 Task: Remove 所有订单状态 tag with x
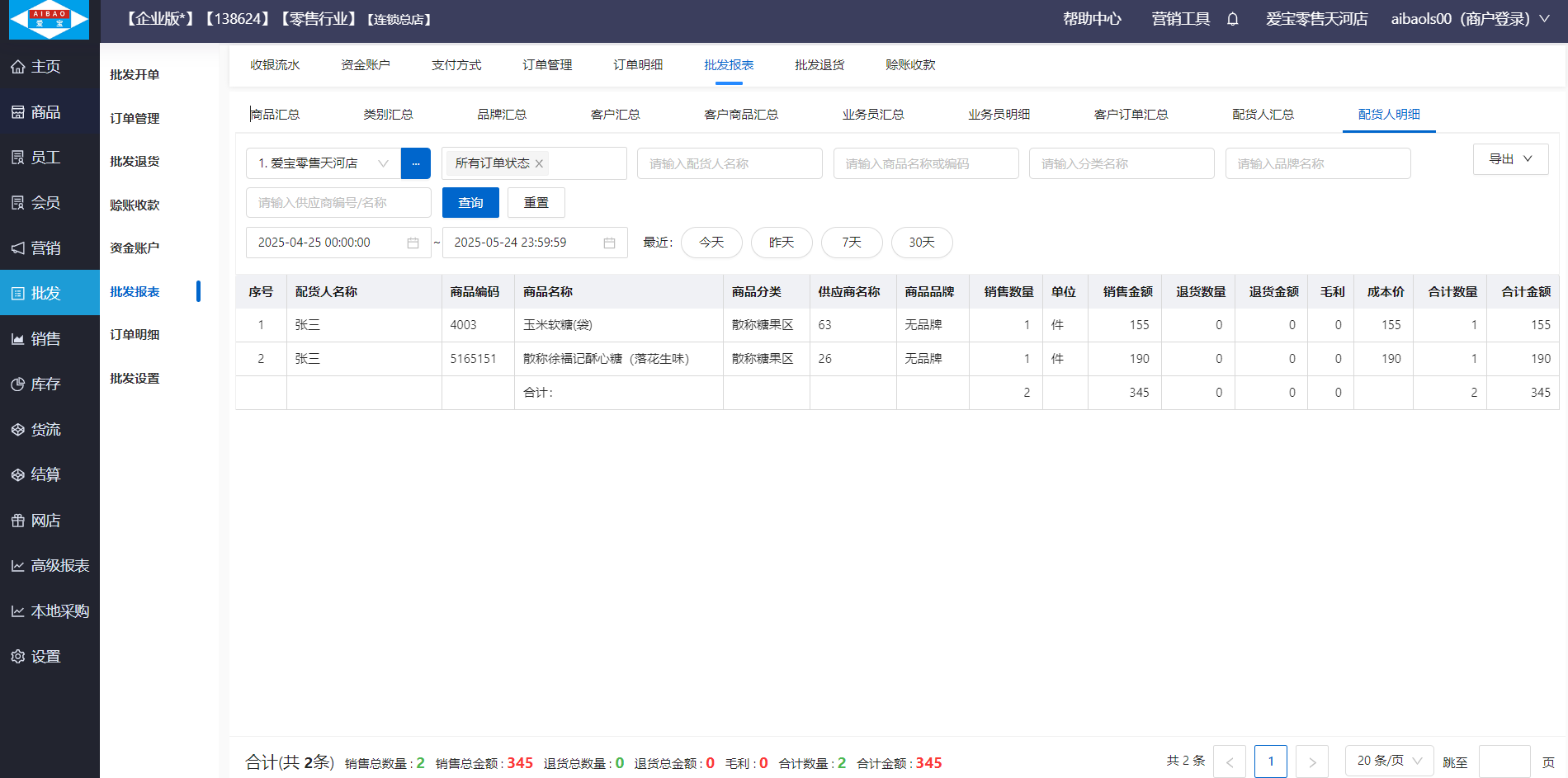(539, 163)
